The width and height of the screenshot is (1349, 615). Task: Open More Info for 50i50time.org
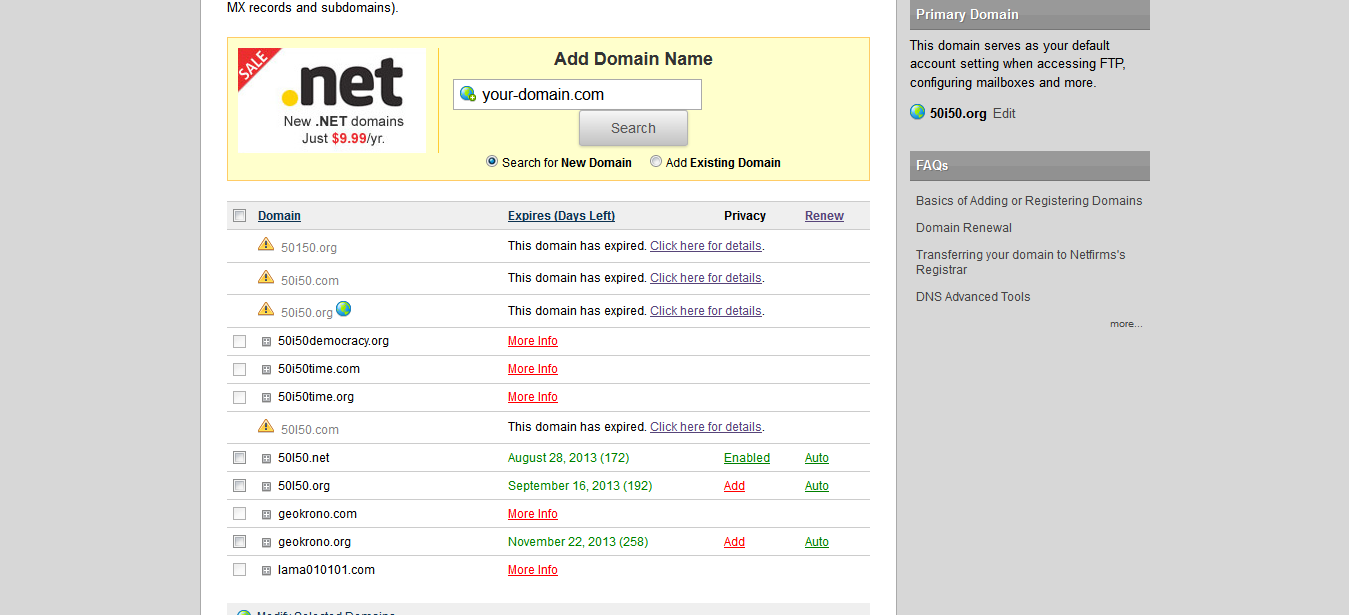point(533,397)
